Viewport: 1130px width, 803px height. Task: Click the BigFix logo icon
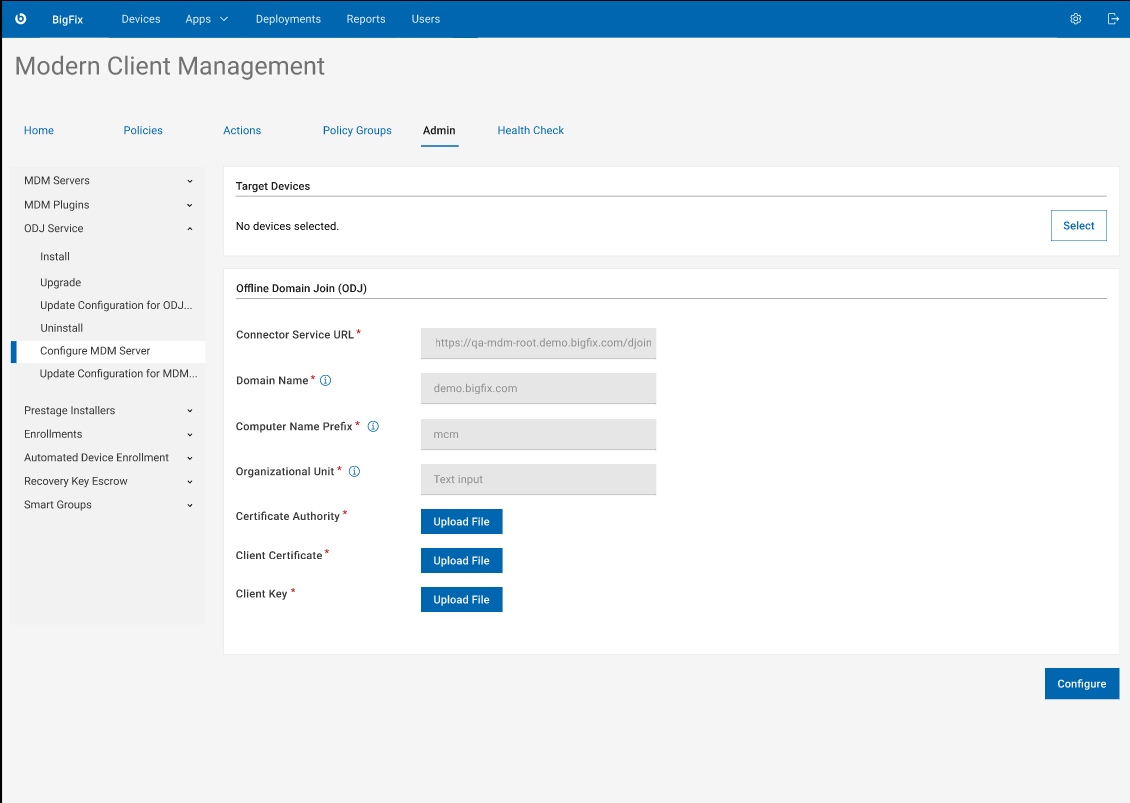(x=20, y=19)
